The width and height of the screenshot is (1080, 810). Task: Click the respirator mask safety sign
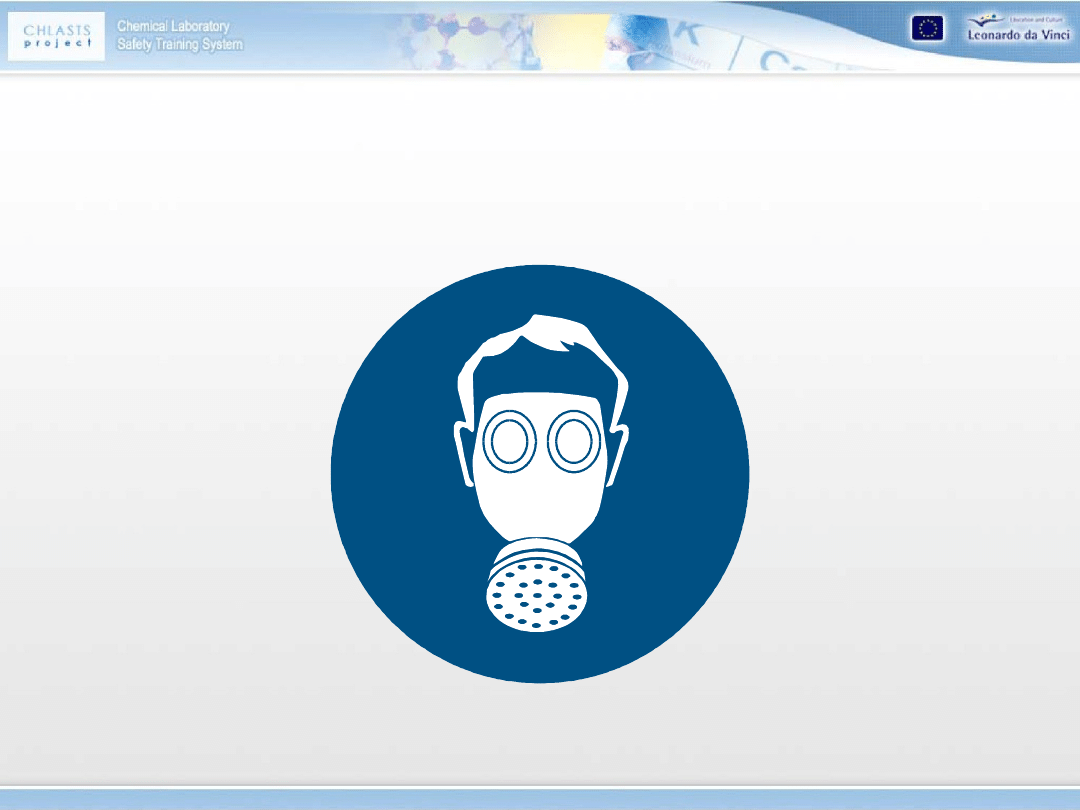tap(540, 474)
